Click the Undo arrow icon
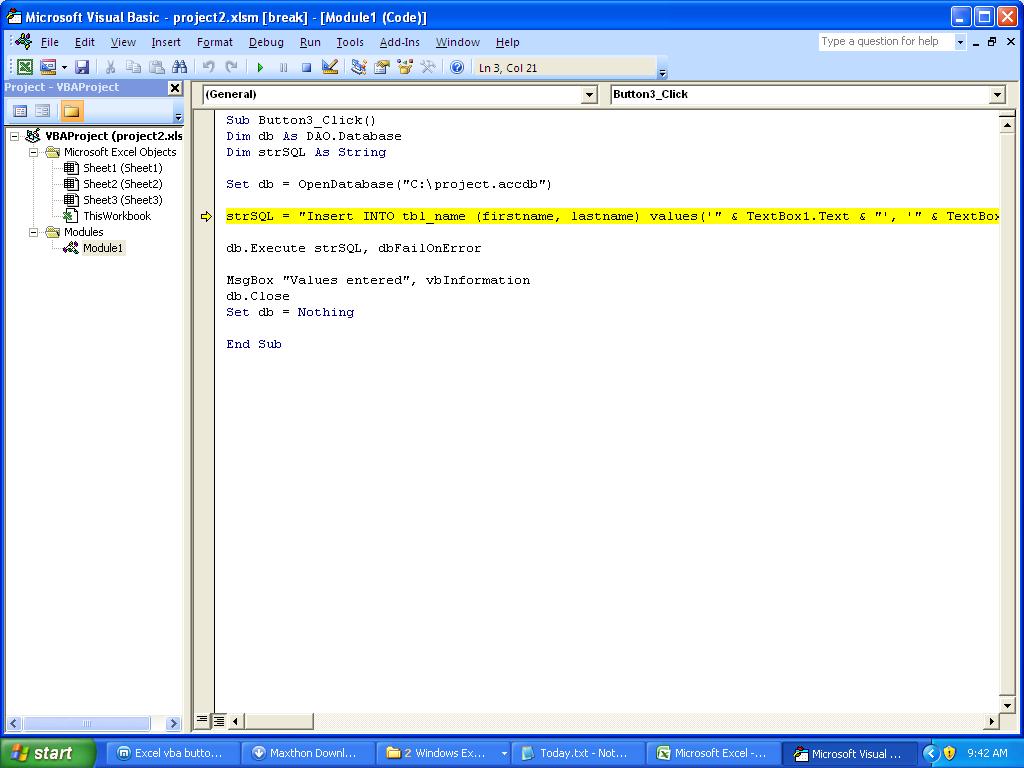The height and width of the screenshot is (768, 1024). tap(208, 67)
